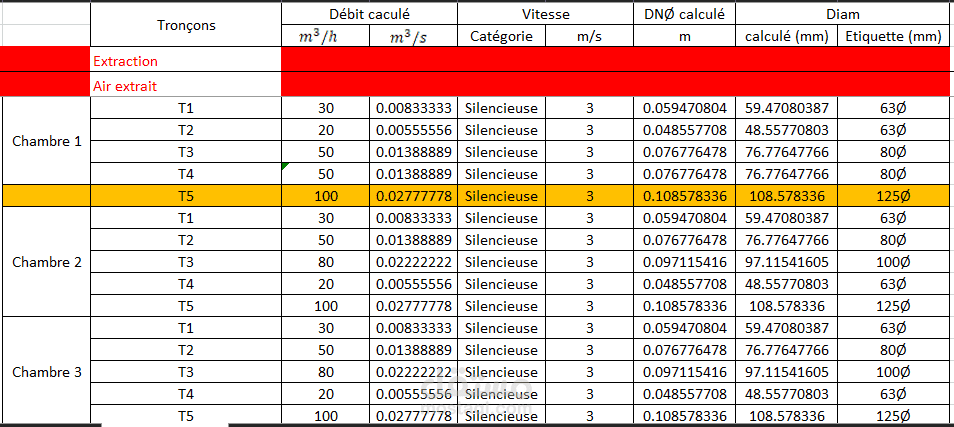The image size is (954, 427).
Task: Click the red Extraction cell
Action: (x=186, y=61)
